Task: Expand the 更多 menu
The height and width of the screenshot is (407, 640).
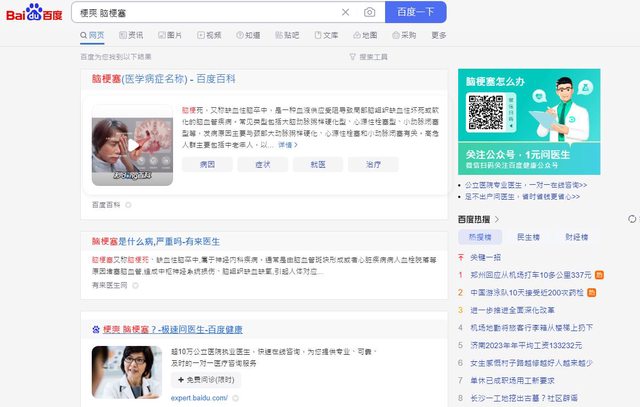Action: tap(439, 35)
